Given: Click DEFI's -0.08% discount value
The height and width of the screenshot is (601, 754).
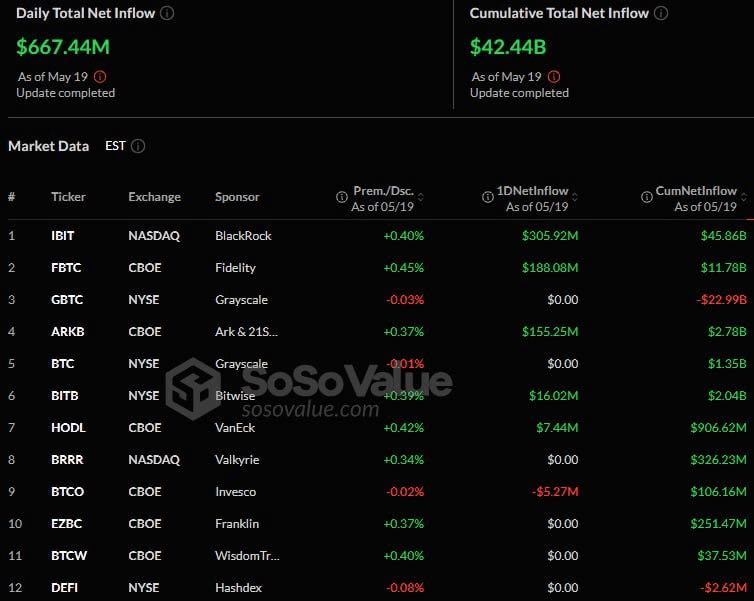Looking at the screenshot, I should [405, 588].
